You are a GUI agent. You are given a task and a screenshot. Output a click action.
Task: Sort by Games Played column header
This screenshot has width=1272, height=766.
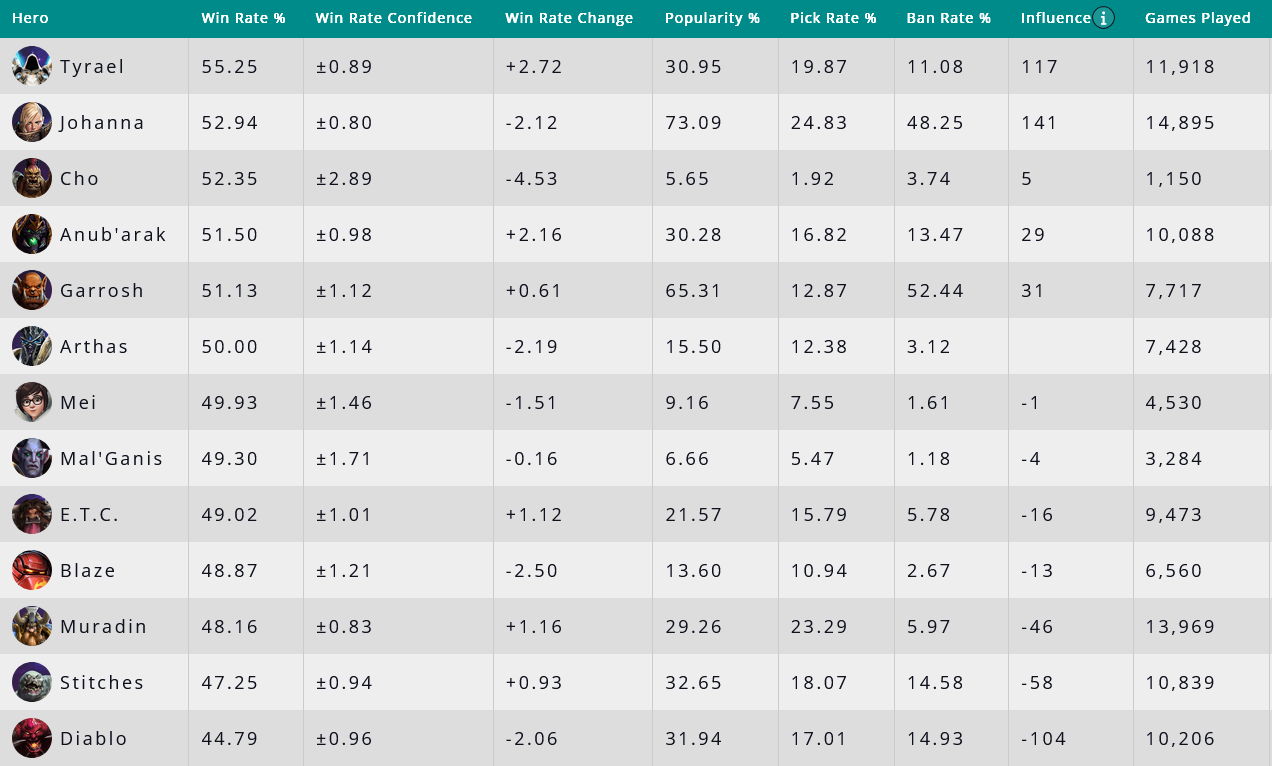[1198, 18]
